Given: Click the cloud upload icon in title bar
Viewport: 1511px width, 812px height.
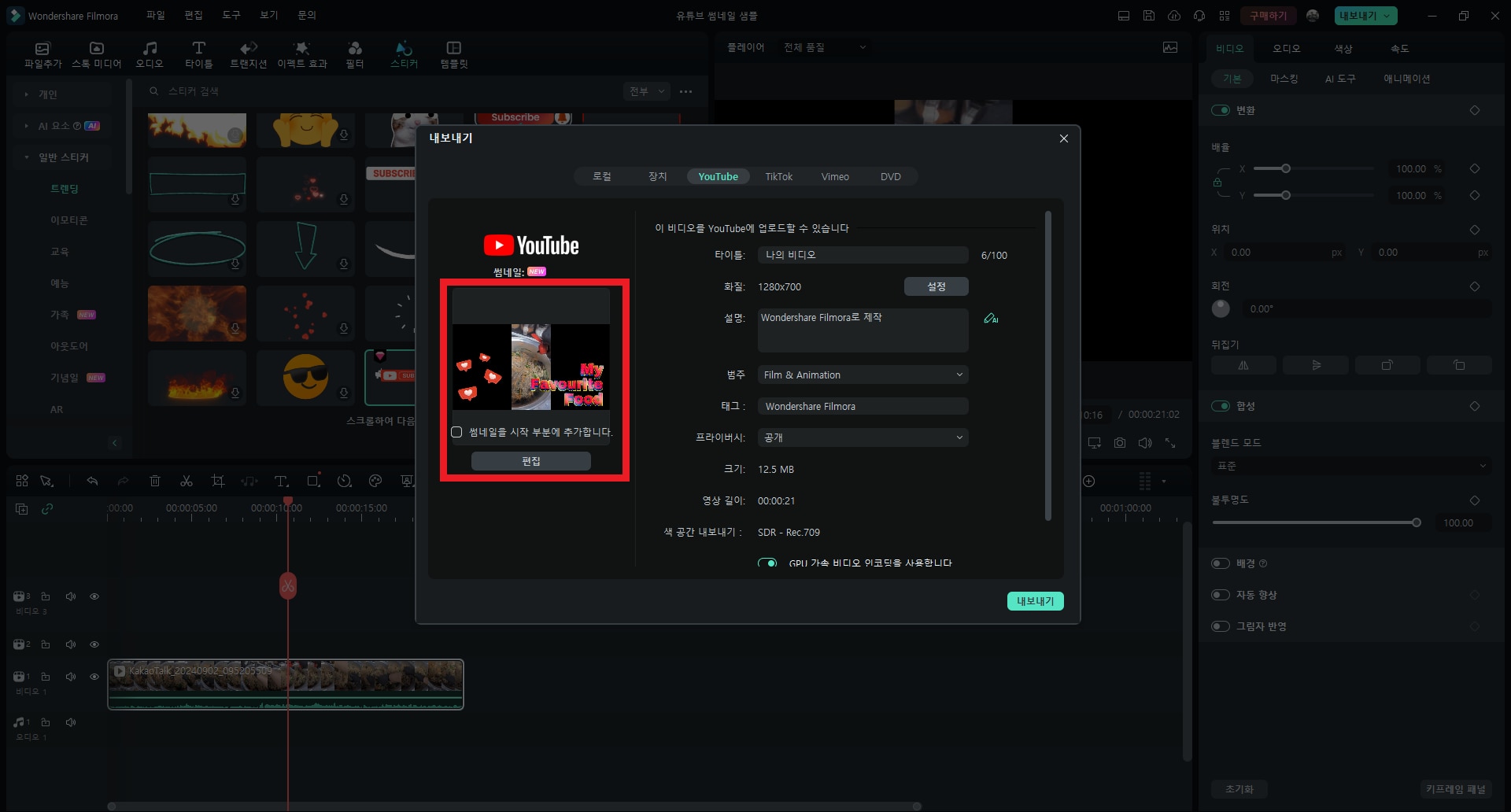Looking at the screenshot, I should click(x=1174, y=16).
